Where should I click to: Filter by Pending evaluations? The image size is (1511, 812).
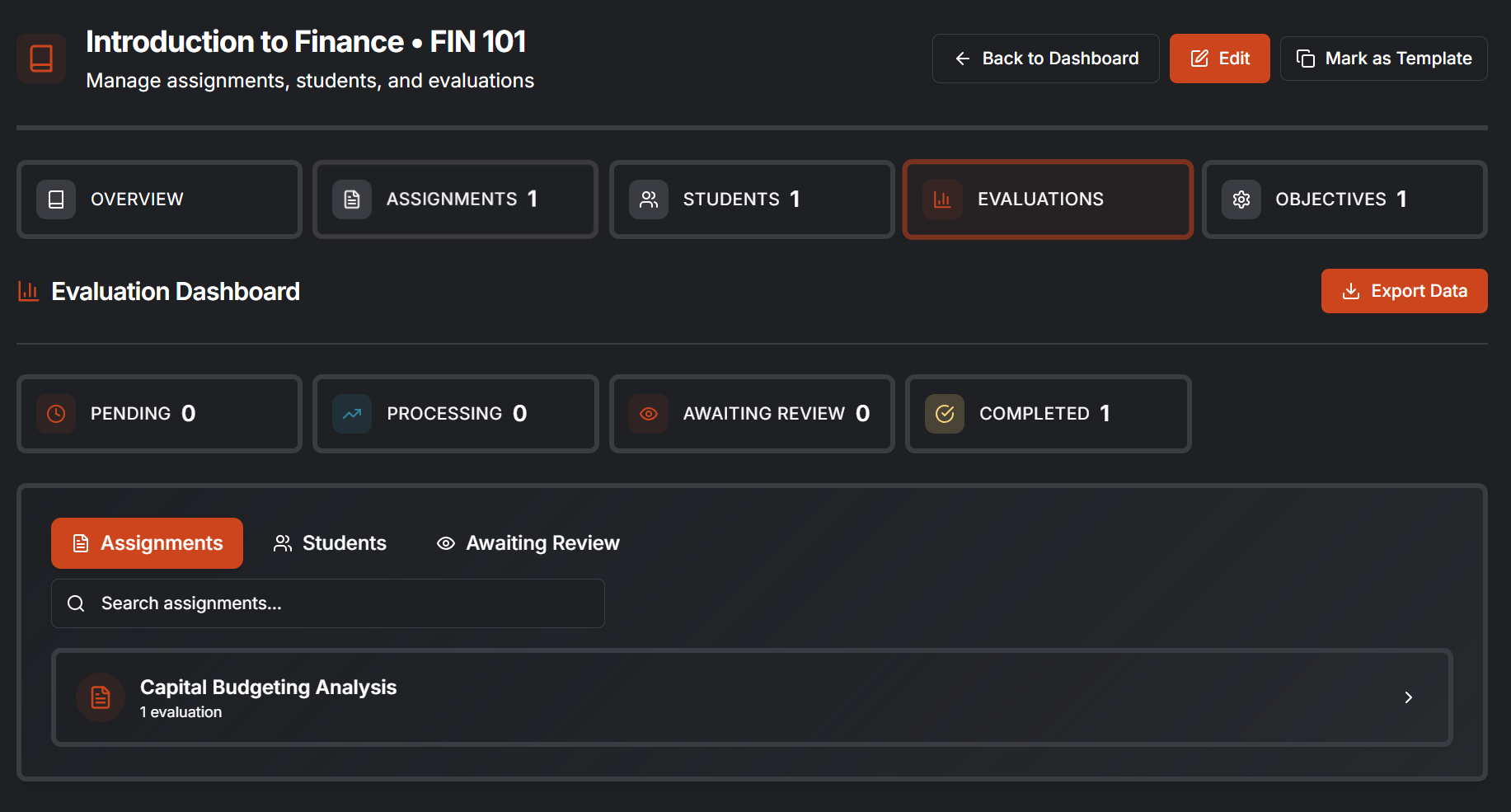[159, 414]
